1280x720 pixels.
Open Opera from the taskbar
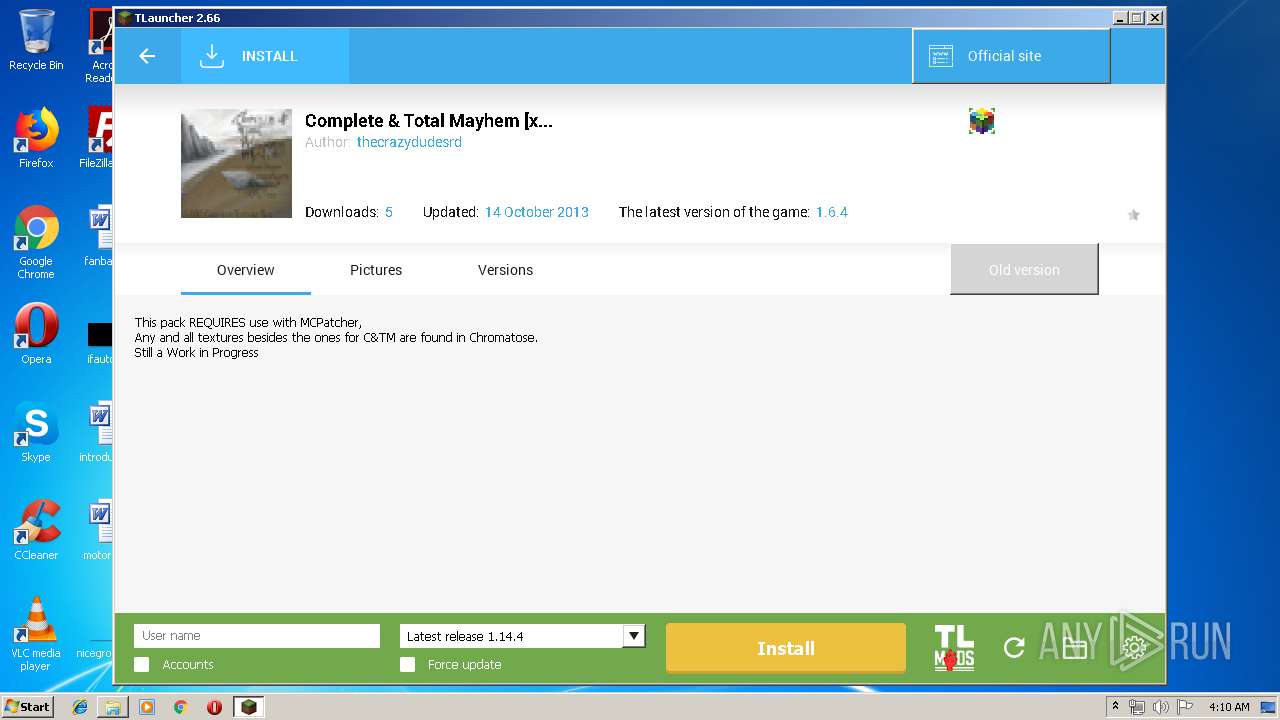point(214,707)
